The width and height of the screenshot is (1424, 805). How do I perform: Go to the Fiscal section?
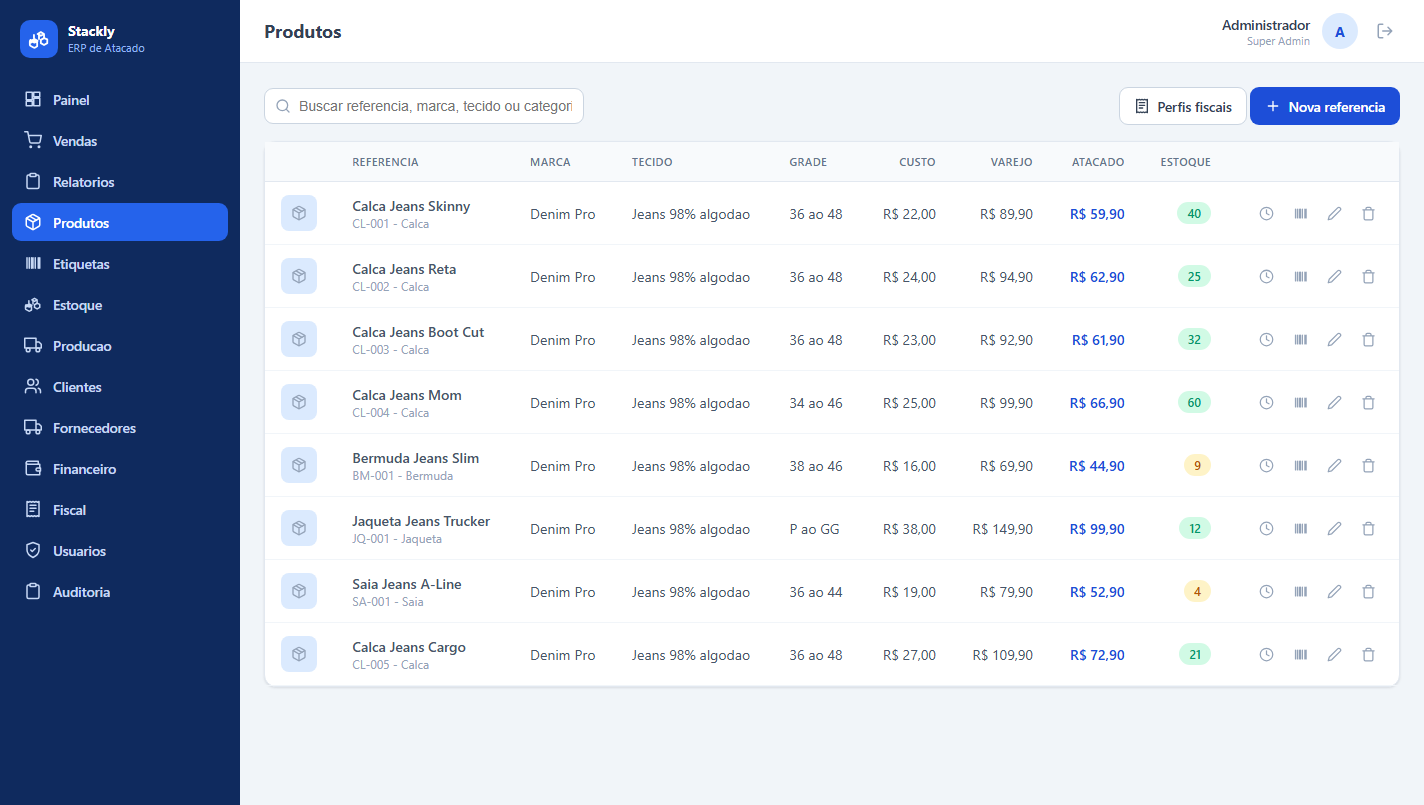pyautogui.click(x=120, y=510)
